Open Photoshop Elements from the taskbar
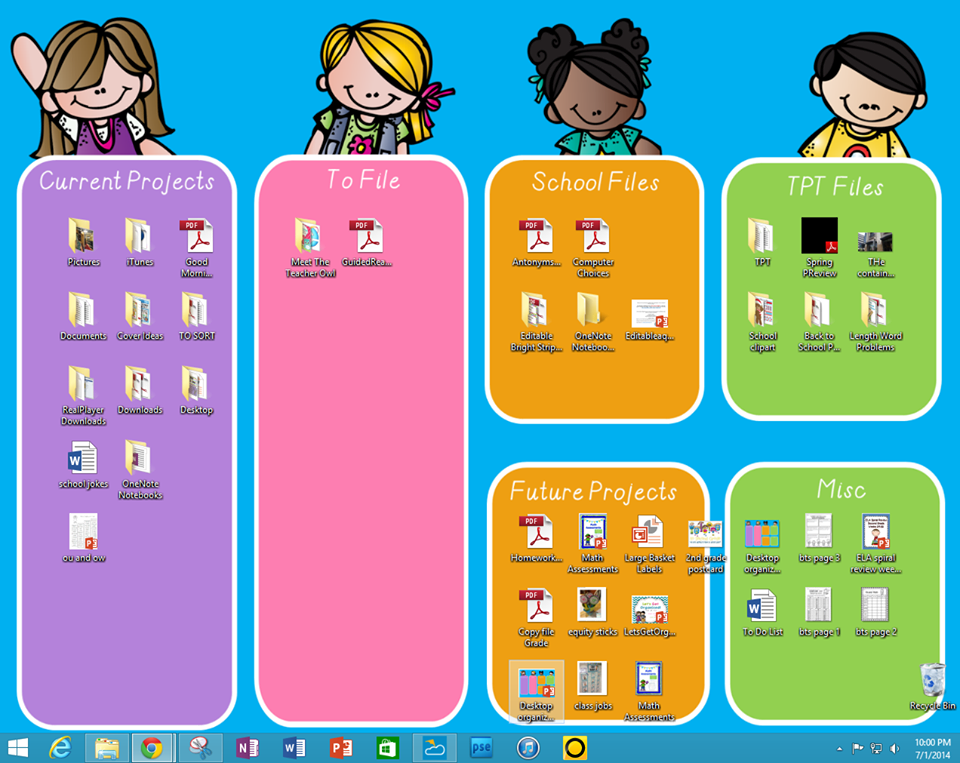Image resolution: width=960 pixels, height=763 pixels. tap(480, 748)
